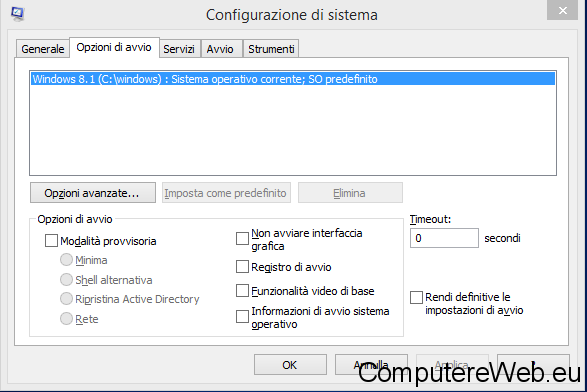Enable Funzionalità video di base
Viewport: 587px width, 392px height.
pos(242,291)
